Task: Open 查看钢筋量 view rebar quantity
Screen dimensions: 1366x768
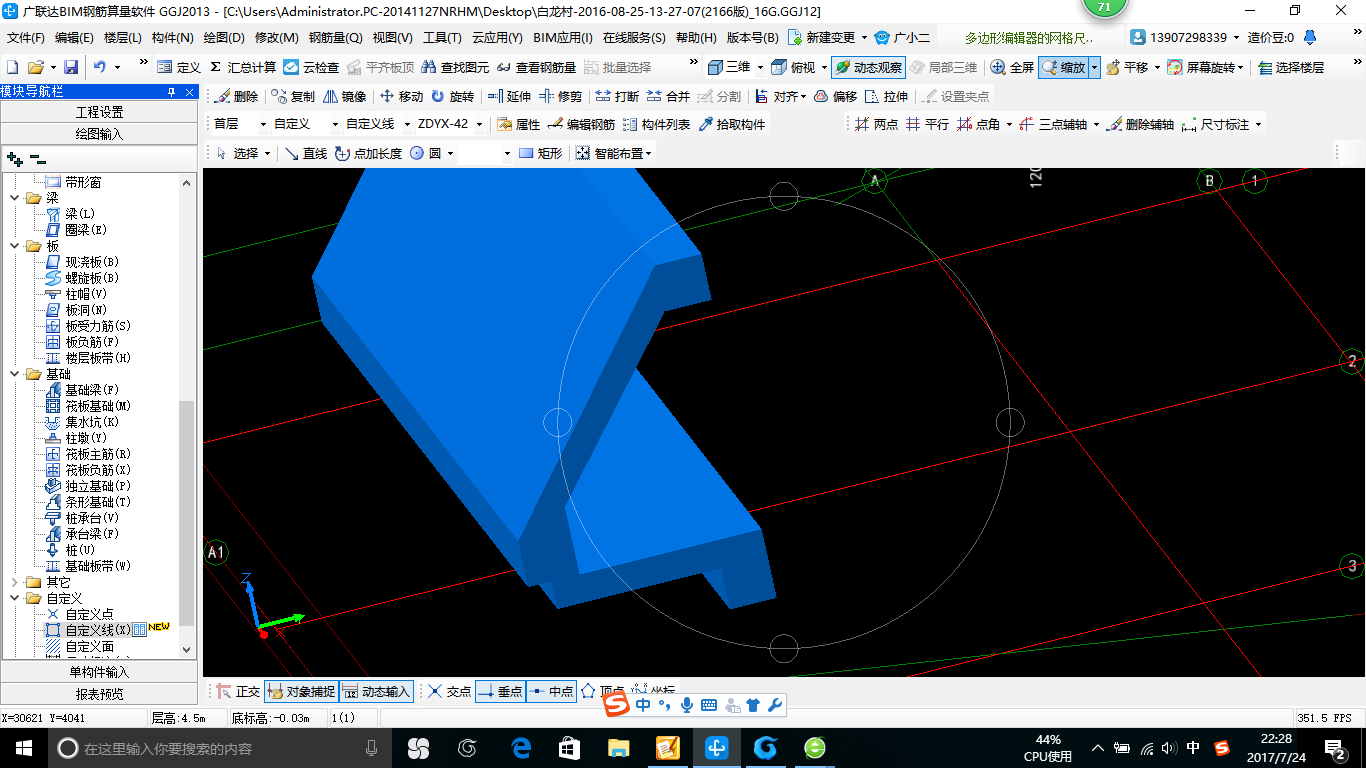Action: (536, 67)
